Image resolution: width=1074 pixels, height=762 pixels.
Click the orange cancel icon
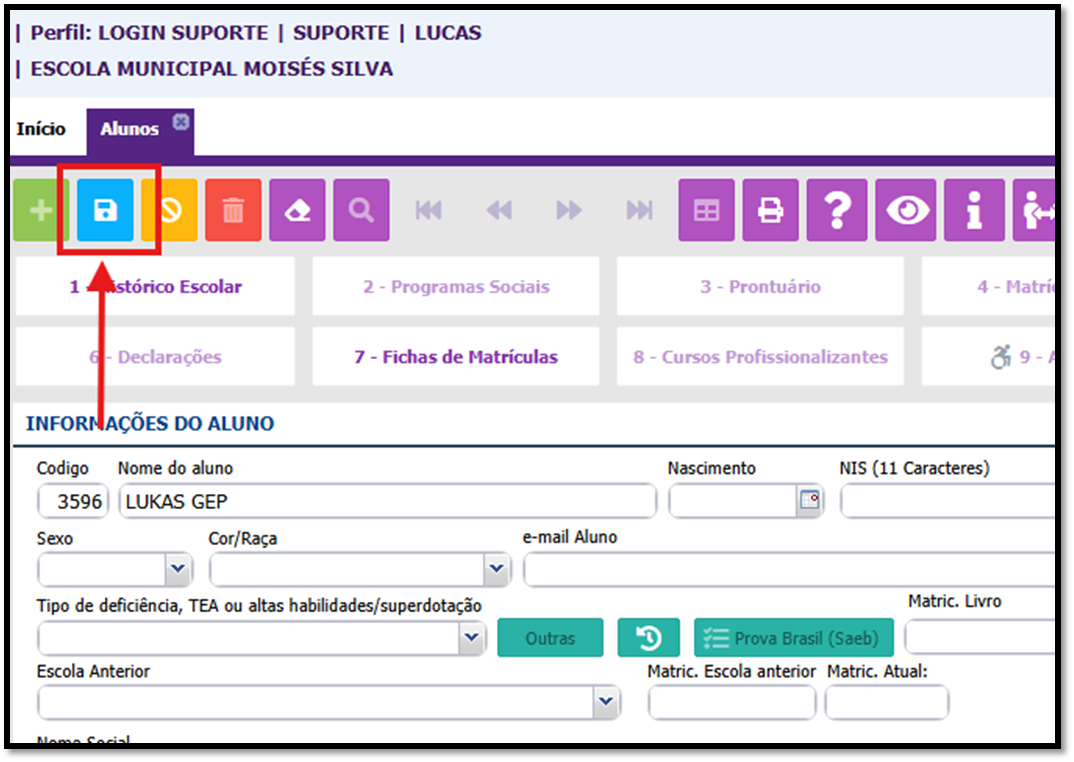[170, 211]
